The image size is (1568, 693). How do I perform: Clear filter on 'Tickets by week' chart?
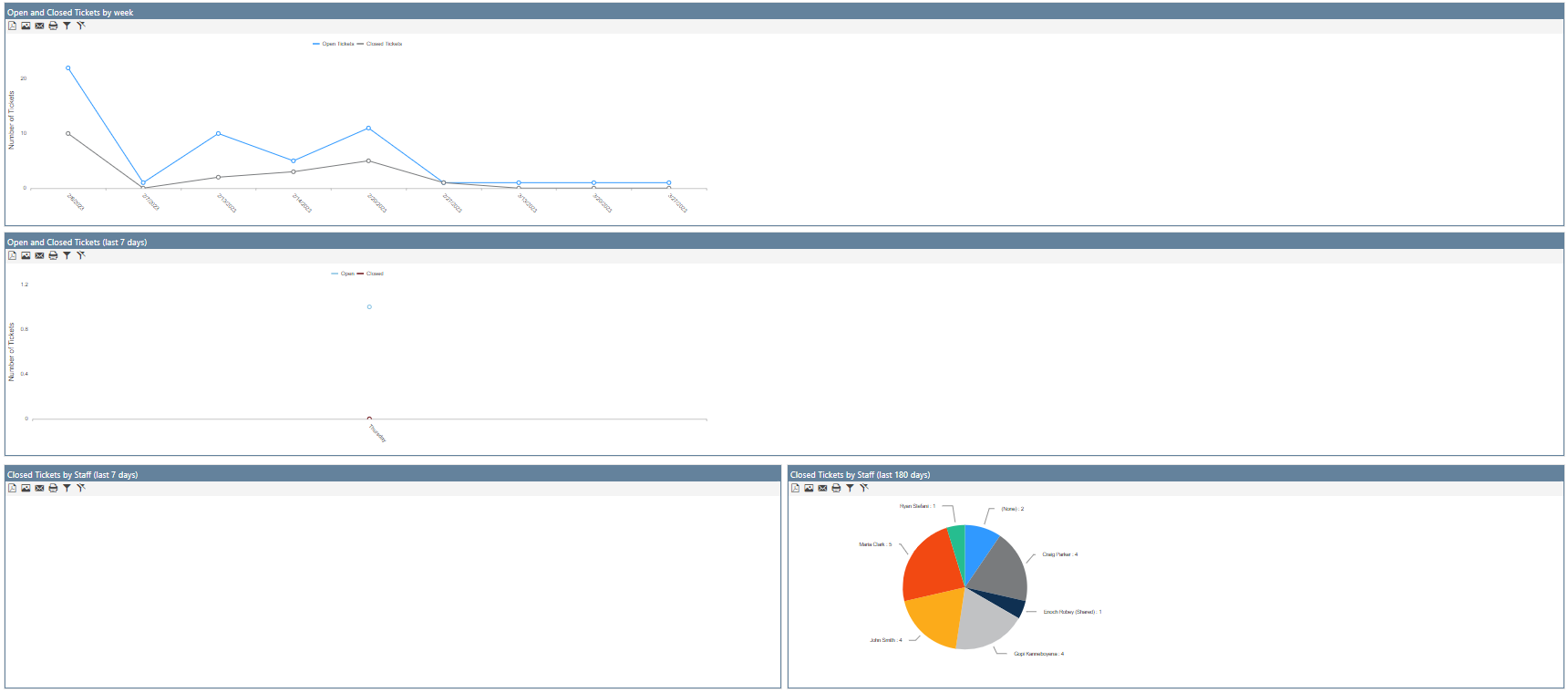tap(80, 26)
